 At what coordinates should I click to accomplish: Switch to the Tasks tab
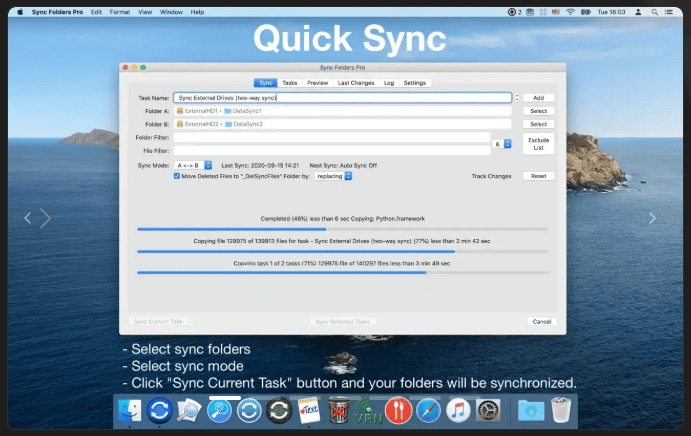point(290,83)
